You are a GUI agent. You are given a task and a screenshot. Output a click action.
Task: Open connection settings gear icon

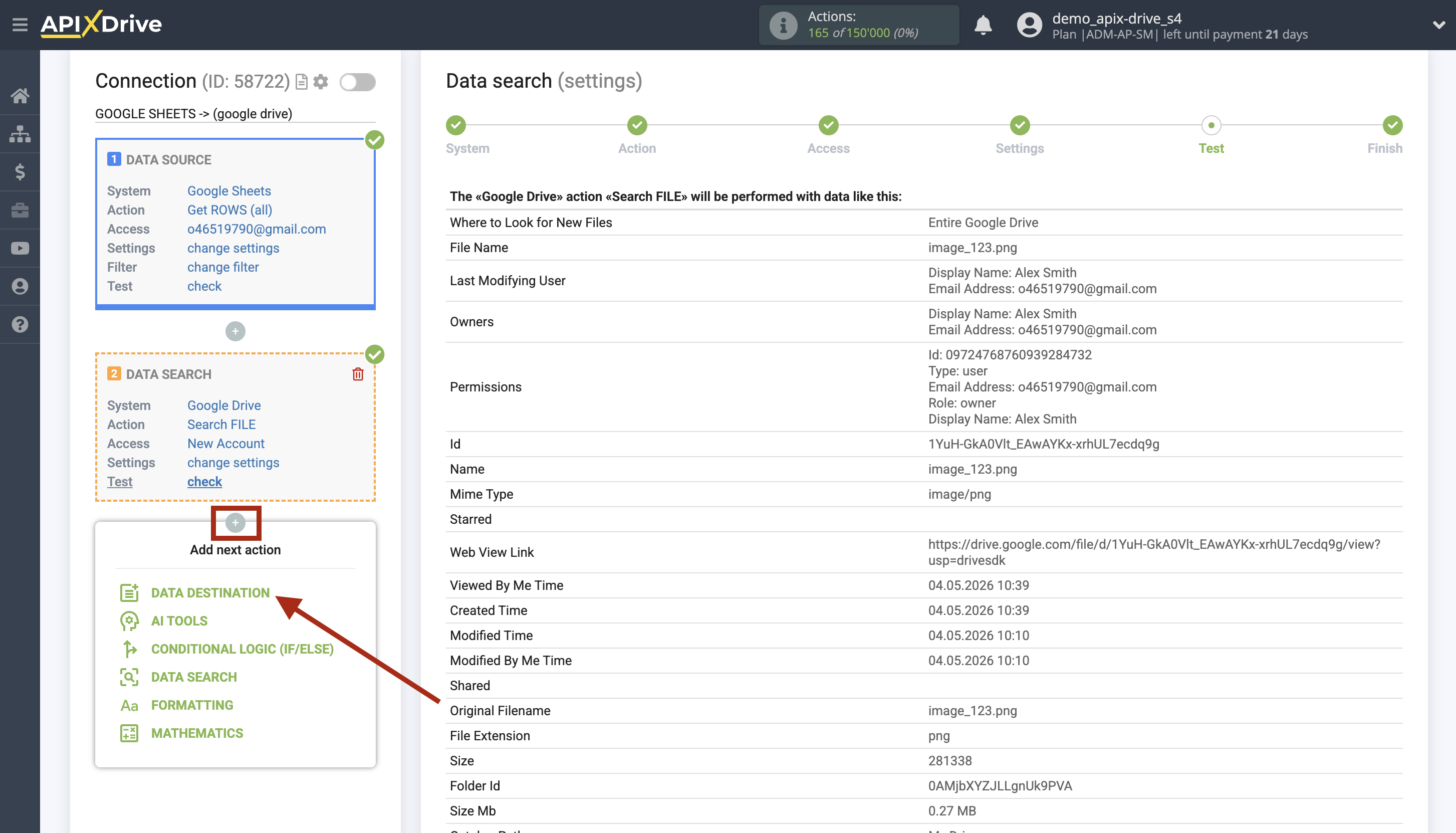(x=321, y=82)
